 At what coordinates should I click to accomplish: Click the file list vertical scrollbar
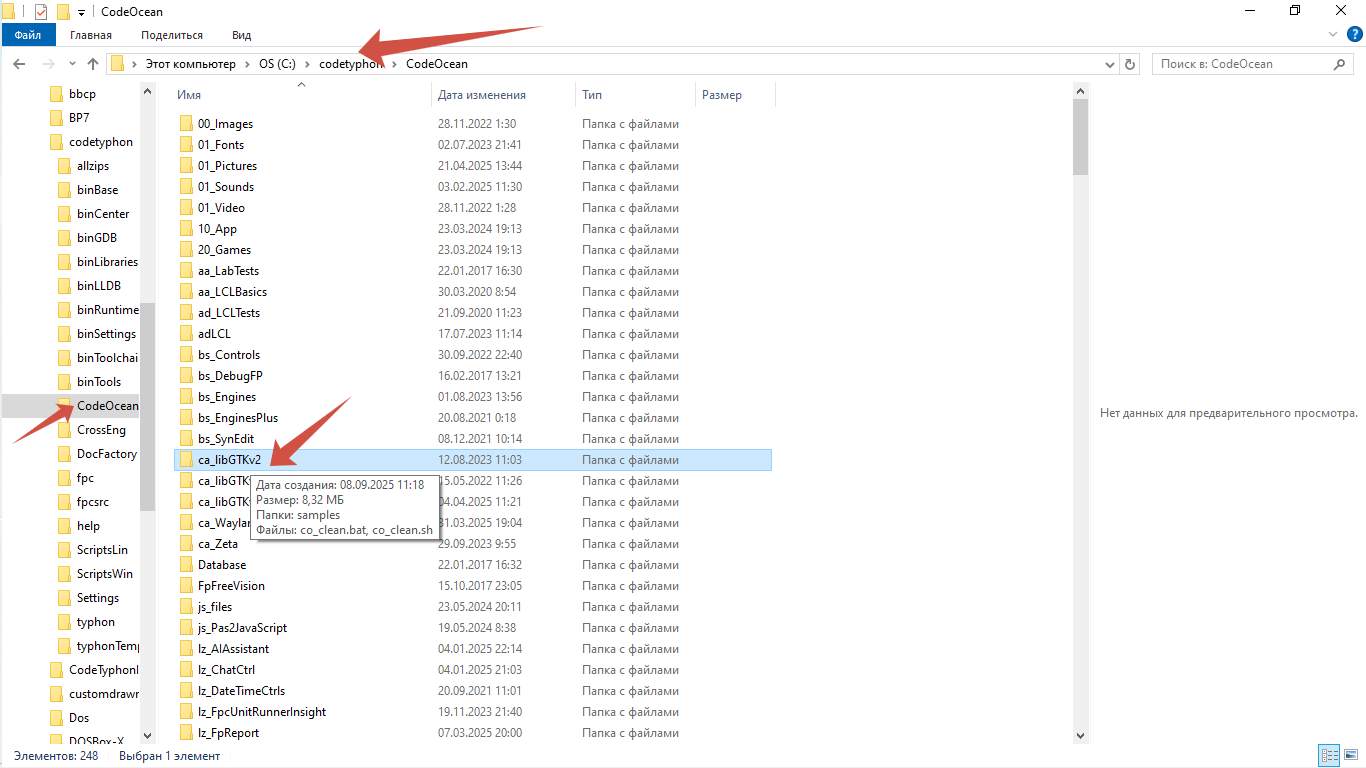tap(1080, 400)
